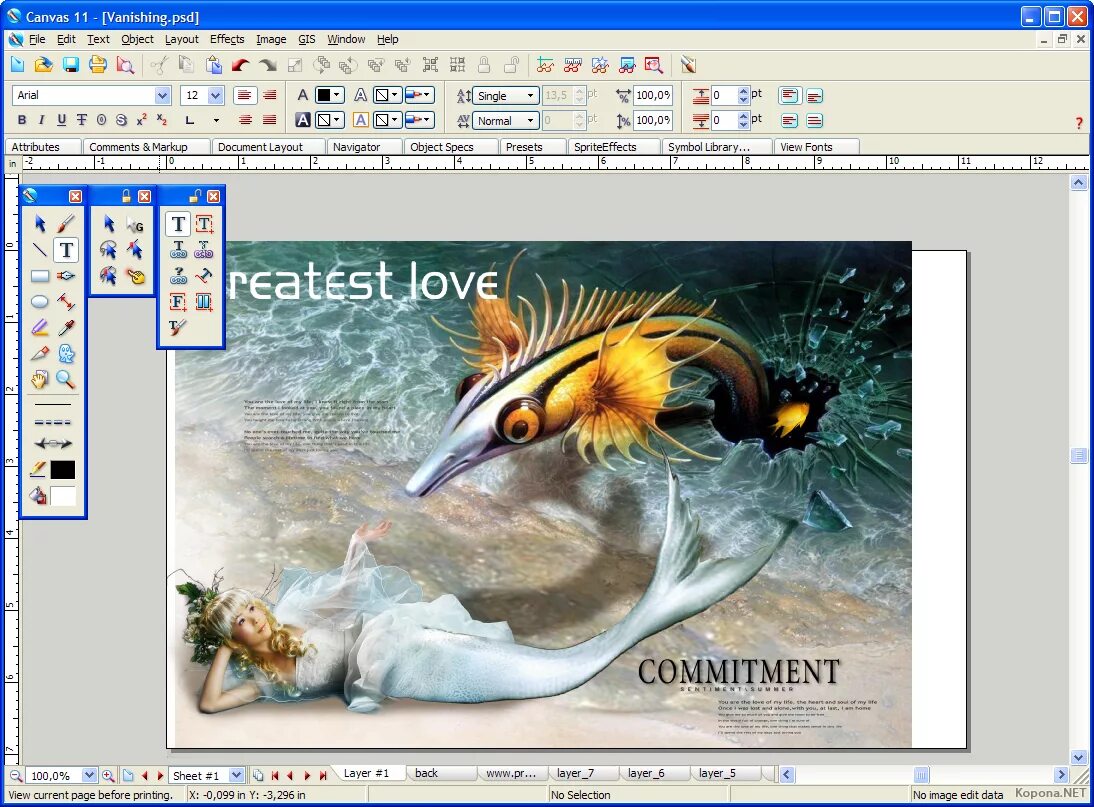
Task: Open the tab stop type dropdown arrow
Action: pos(216,120)
